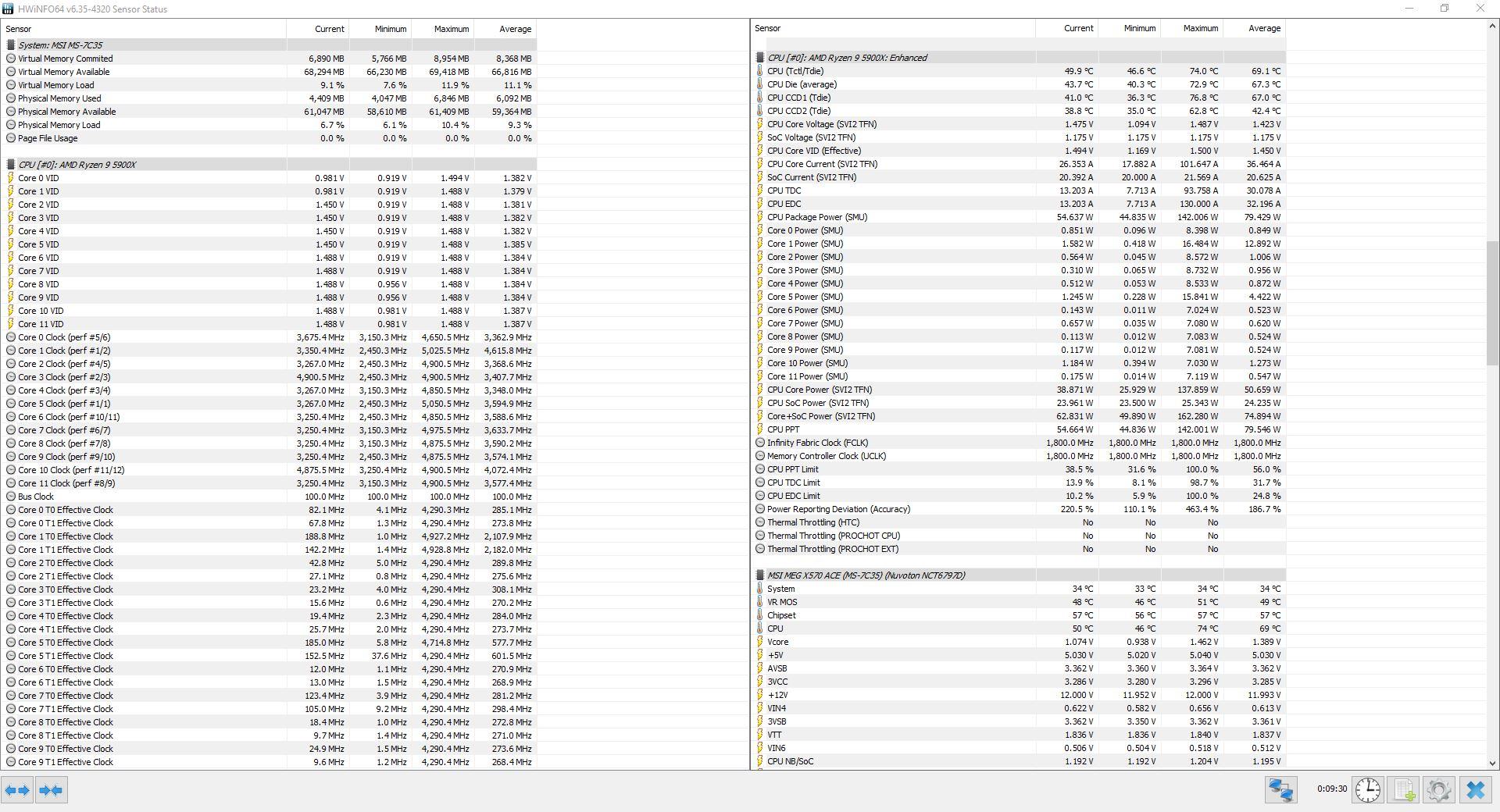Image resolution: width=1500 pixels, height=812 pixels.
Task: Open sensor settings gear icon
Action: 1438,790
